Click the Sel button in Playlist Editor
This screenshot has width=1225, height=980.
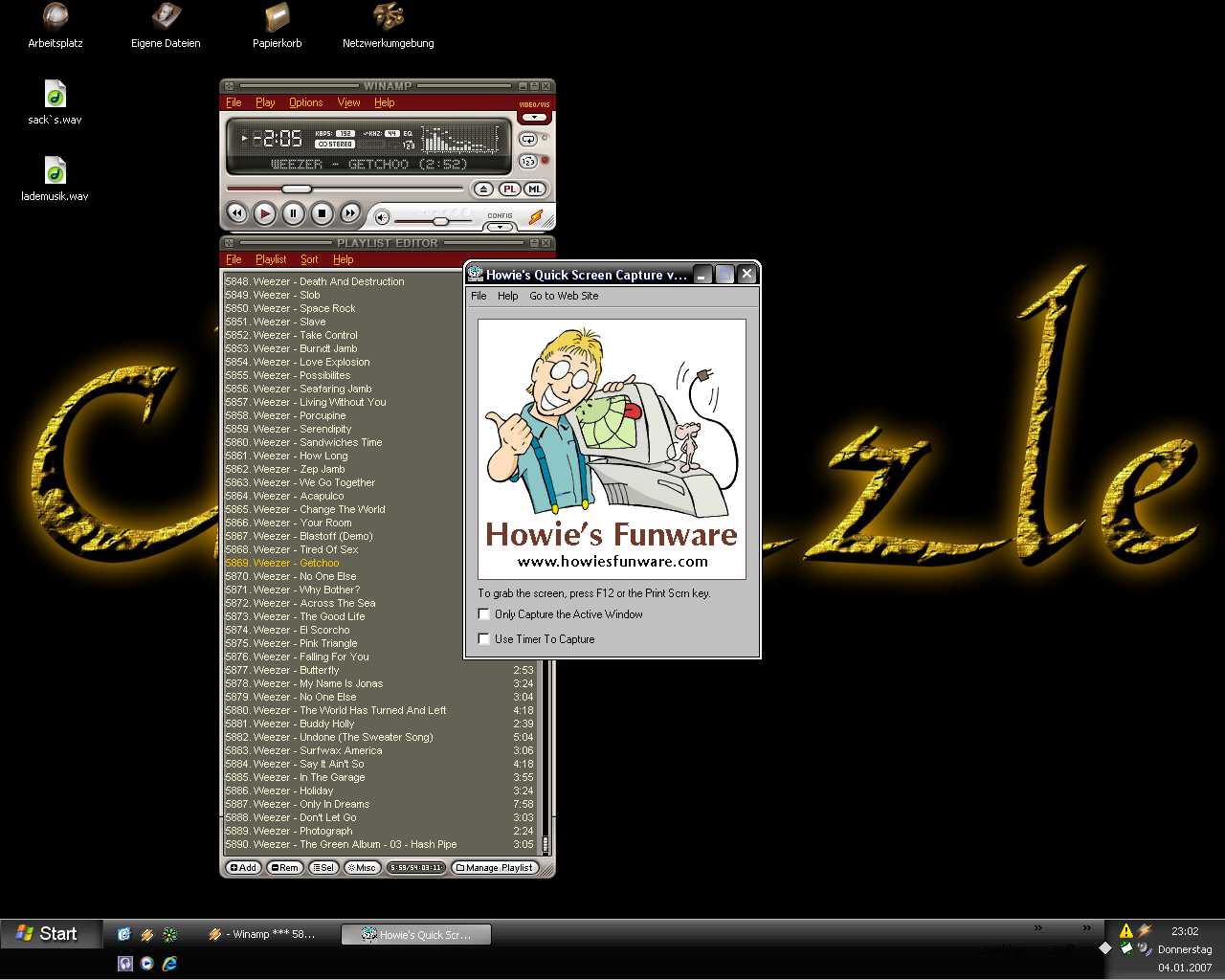click(x=323, y=868)
